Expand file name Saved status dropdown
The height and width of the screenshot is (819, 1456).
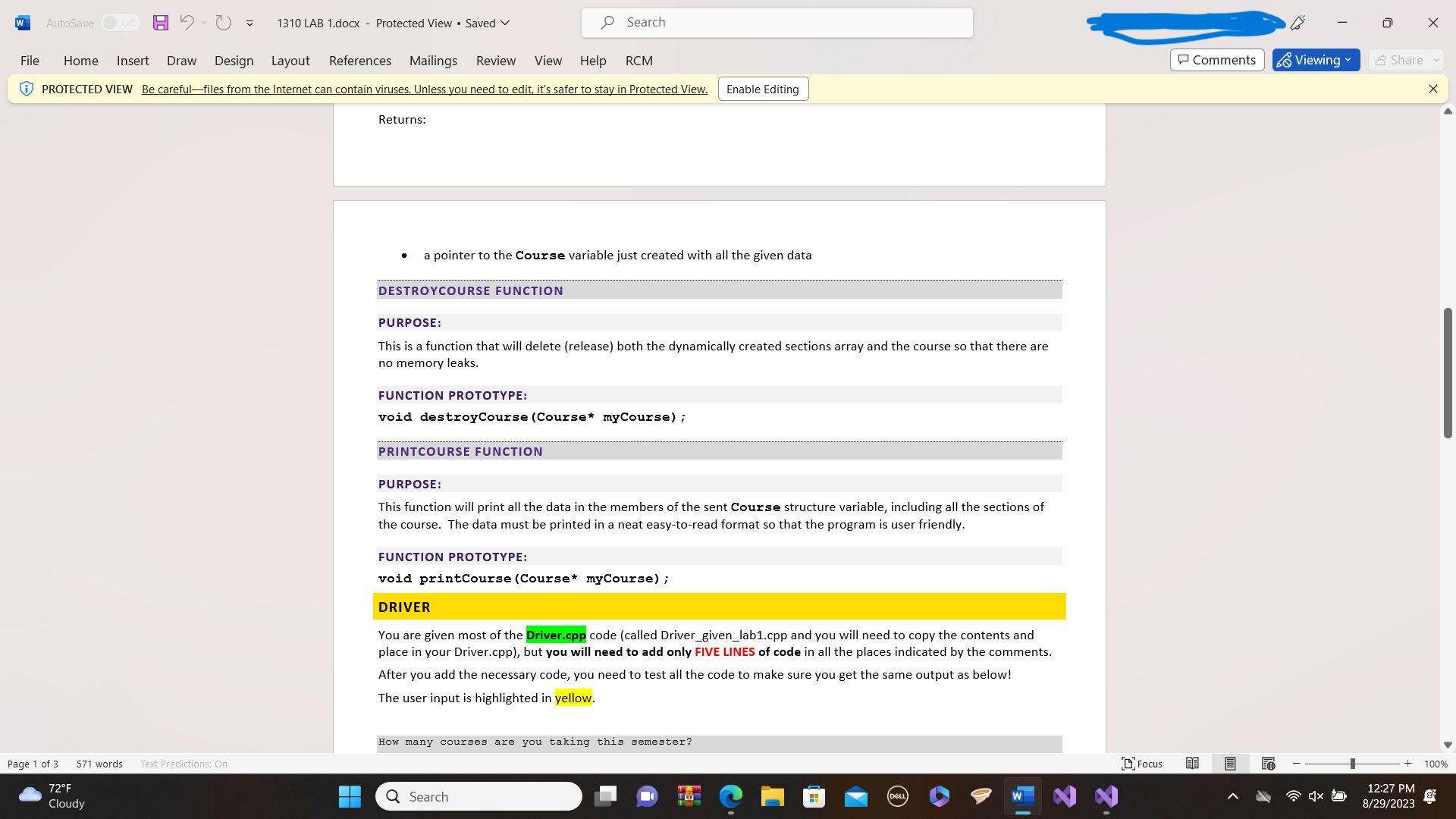click(505, 23)
